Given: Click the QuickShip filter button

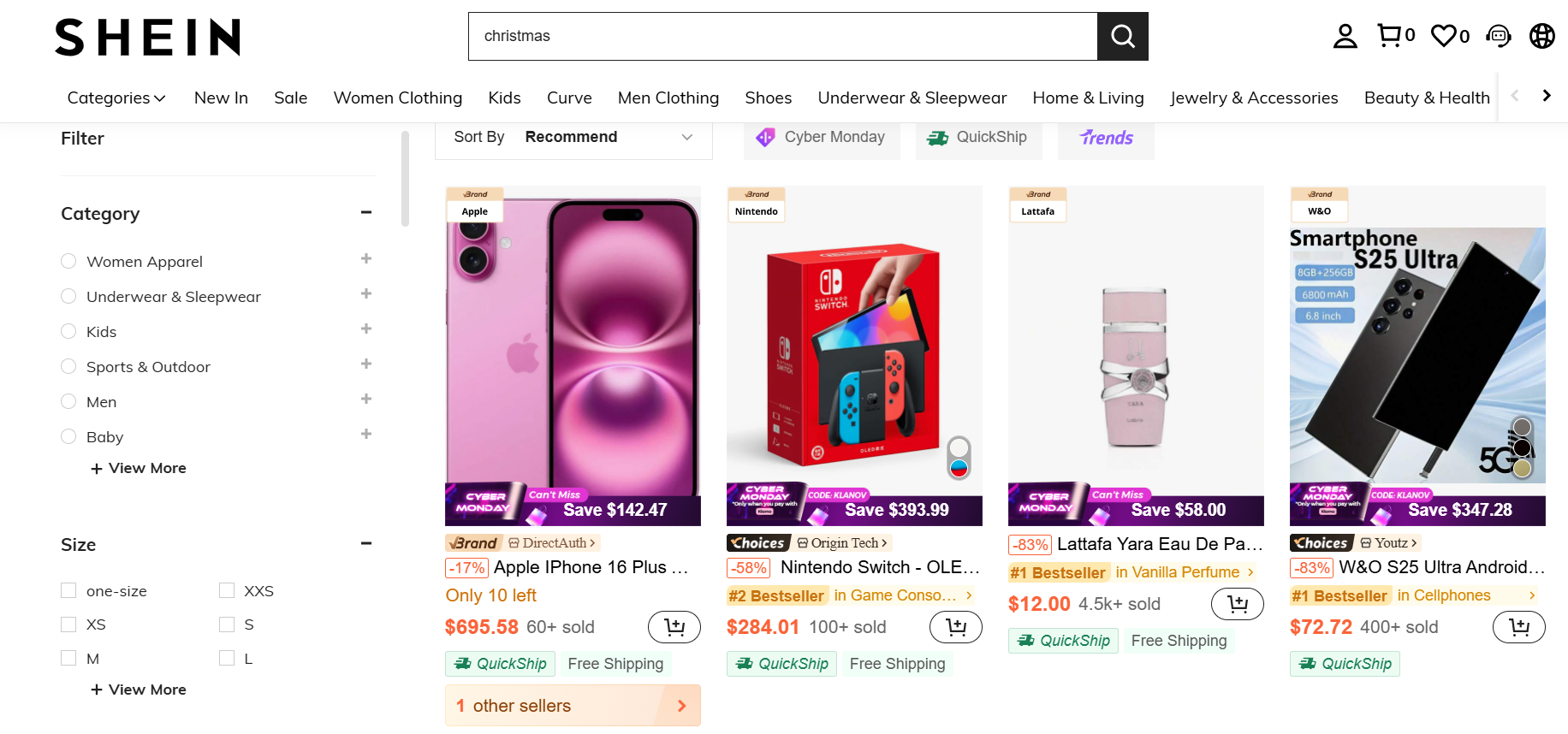Looking at the screenshot, I should pos(978,138).
